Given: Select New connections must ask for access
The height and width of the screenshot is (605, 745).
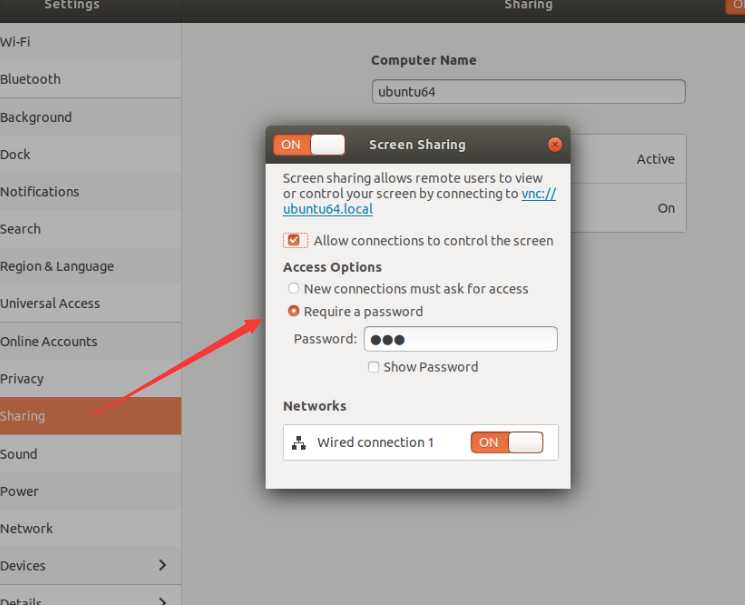Looking at the screenshot, I should pyautogui.click(x=294, y=288).
